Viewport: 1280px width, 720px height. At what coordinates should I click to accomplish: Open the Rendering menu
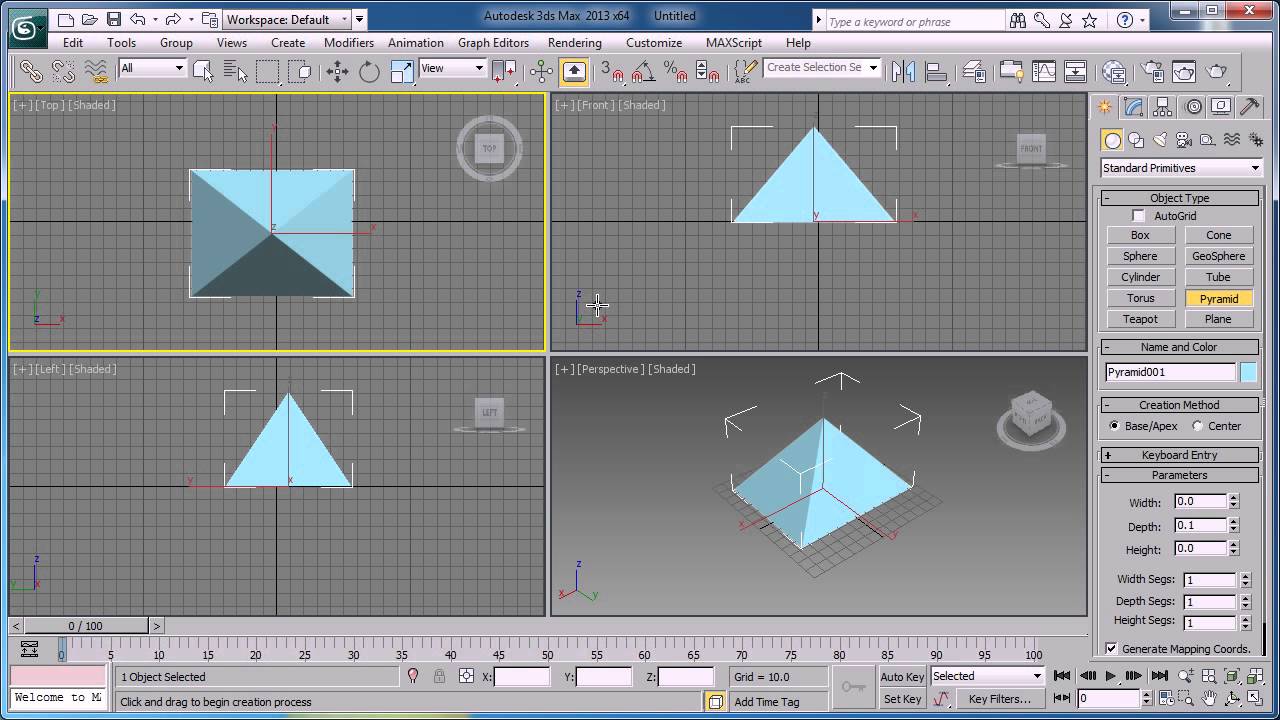(575, 43)
